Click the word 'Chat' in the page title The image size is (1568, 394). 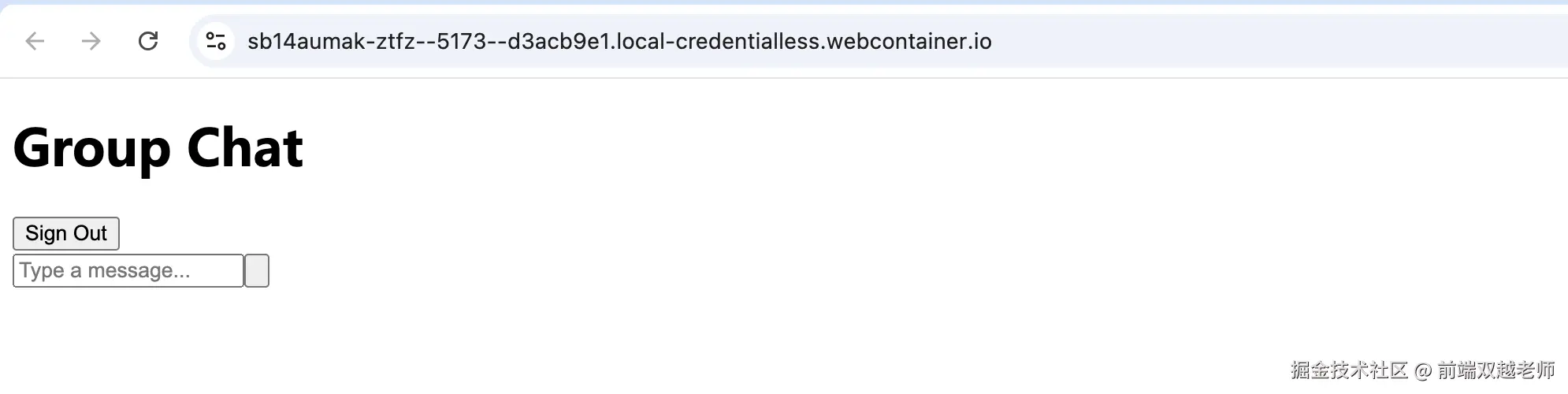(x=245, y=148)
